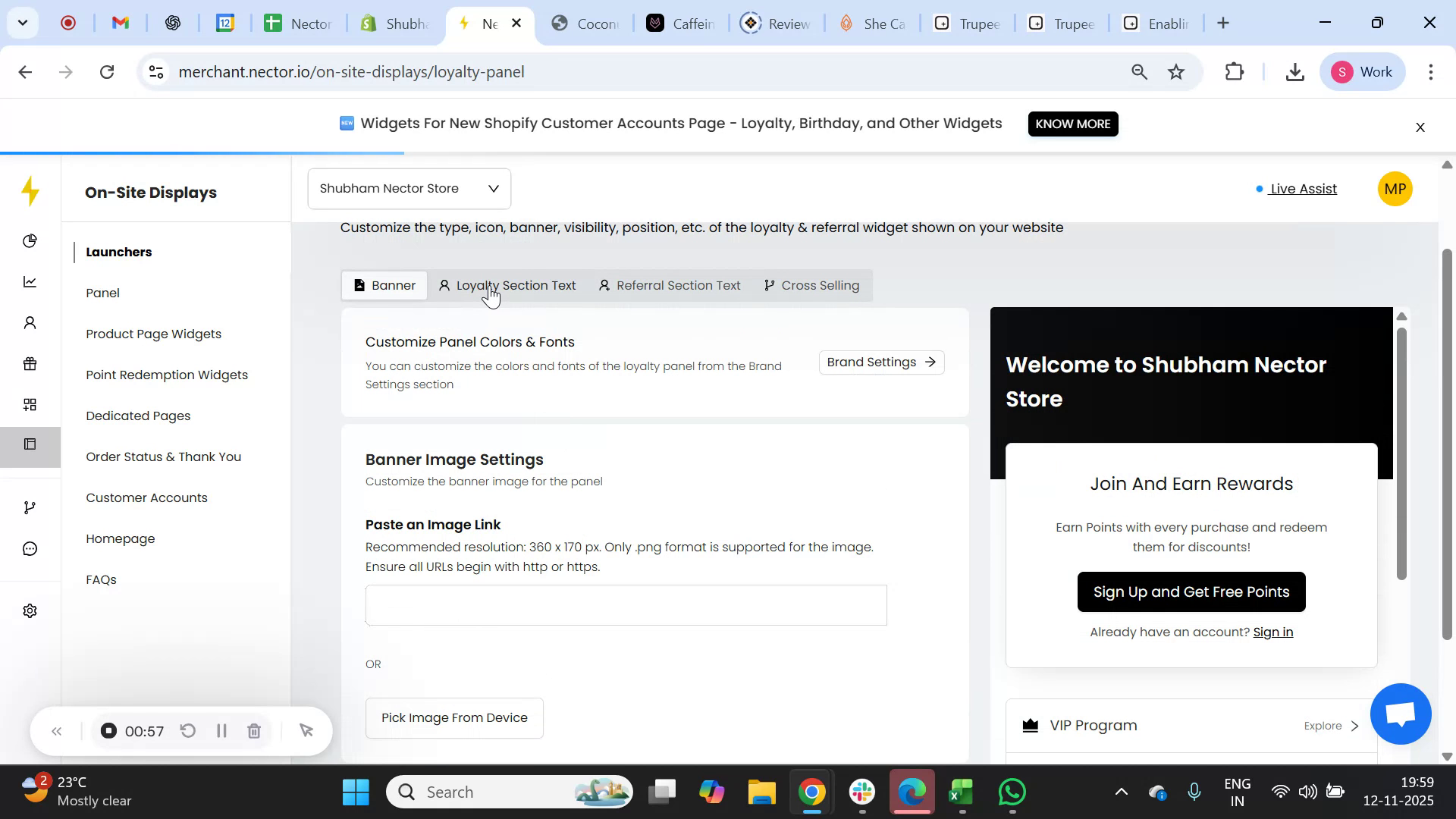Click the Sign in link in preview
Screen dimensions: 1456x819
tap(1272, 631)
